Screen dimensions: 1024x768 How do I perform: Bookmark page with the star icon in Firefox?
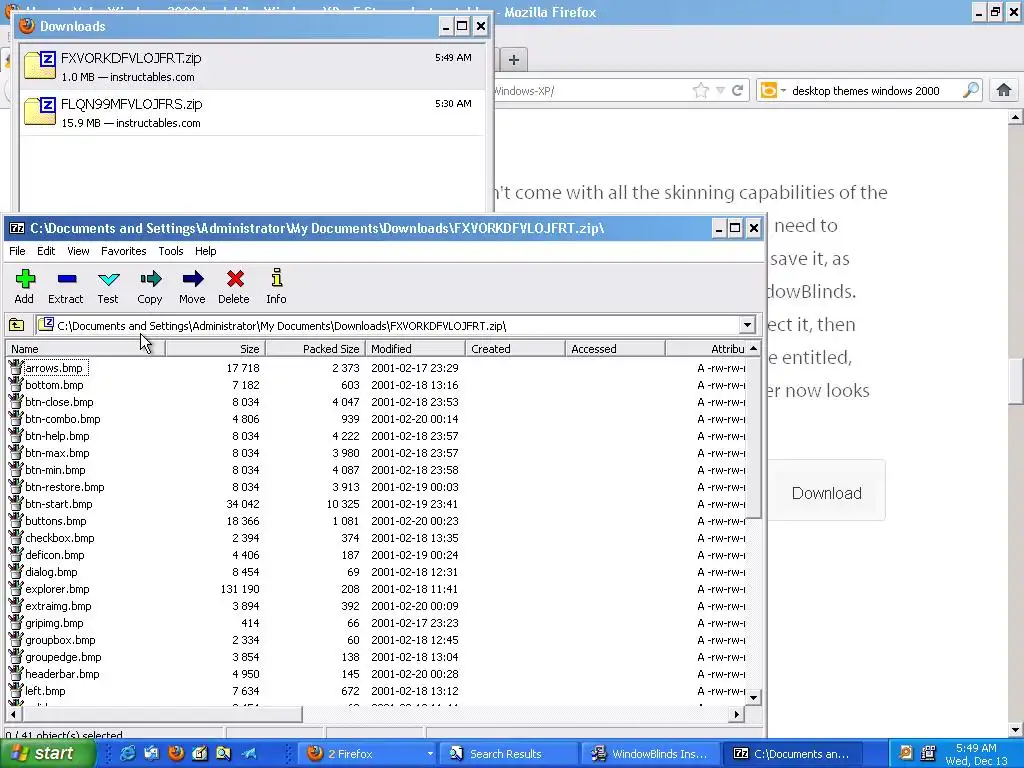(x=701, y=90)
